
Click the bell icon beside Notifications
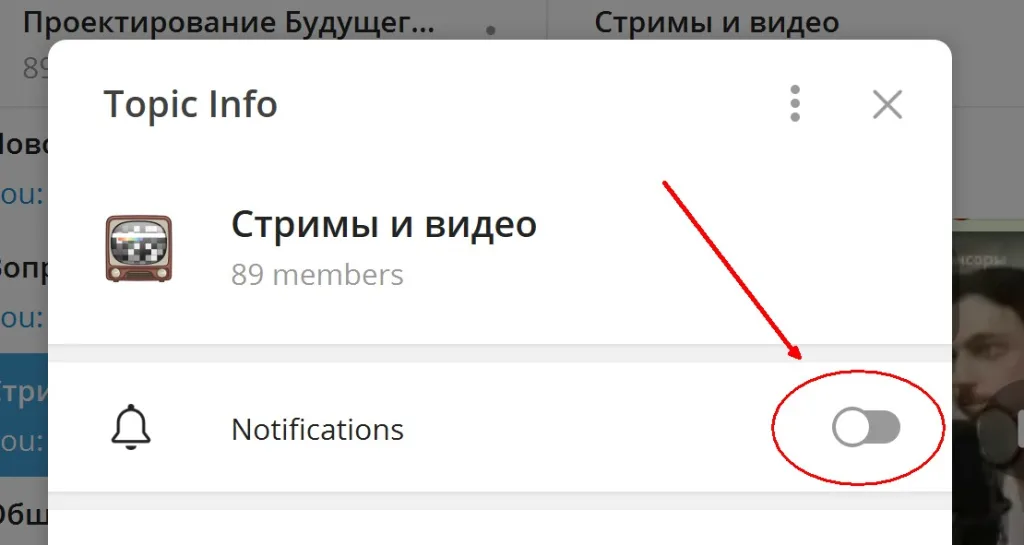point(131,428)
